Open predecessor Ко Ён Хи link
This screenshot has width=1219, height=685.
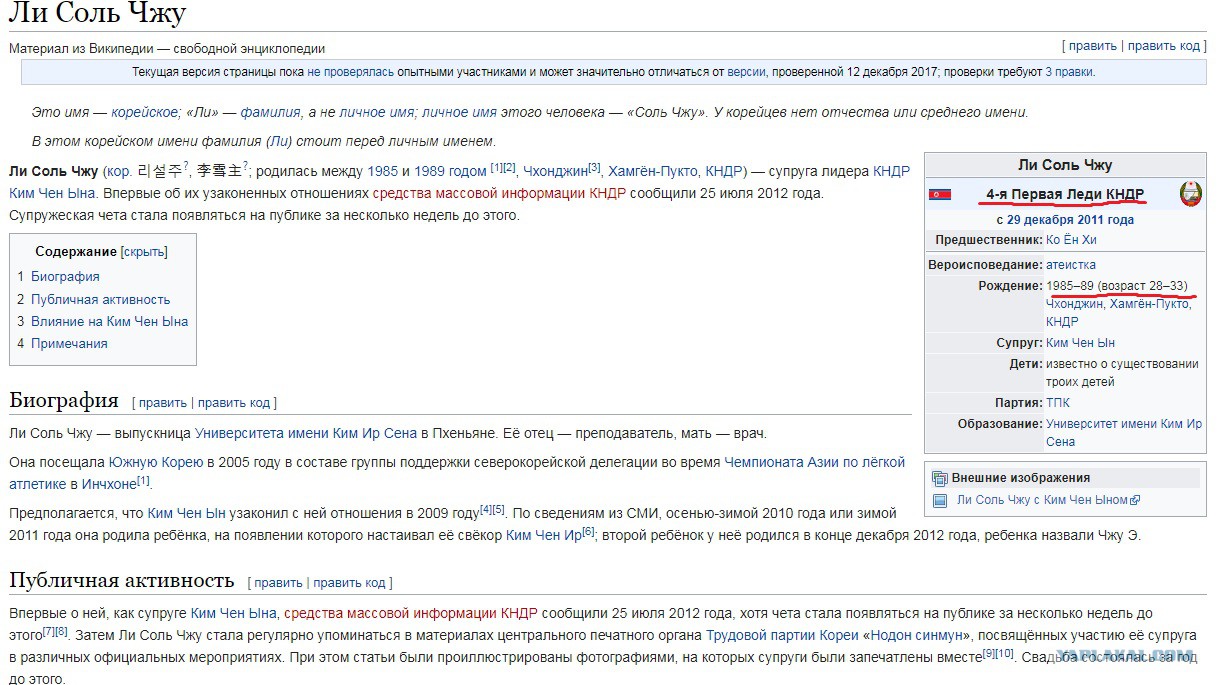click(x=1071, y=240)
